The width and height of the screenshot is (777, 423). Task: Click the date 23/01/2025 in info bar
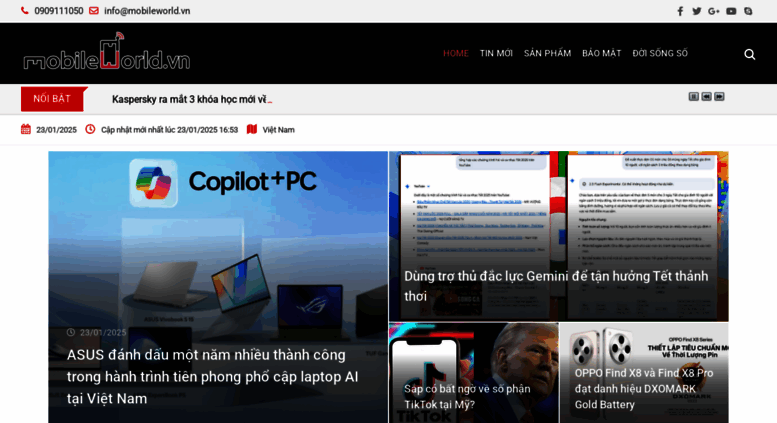56,130
